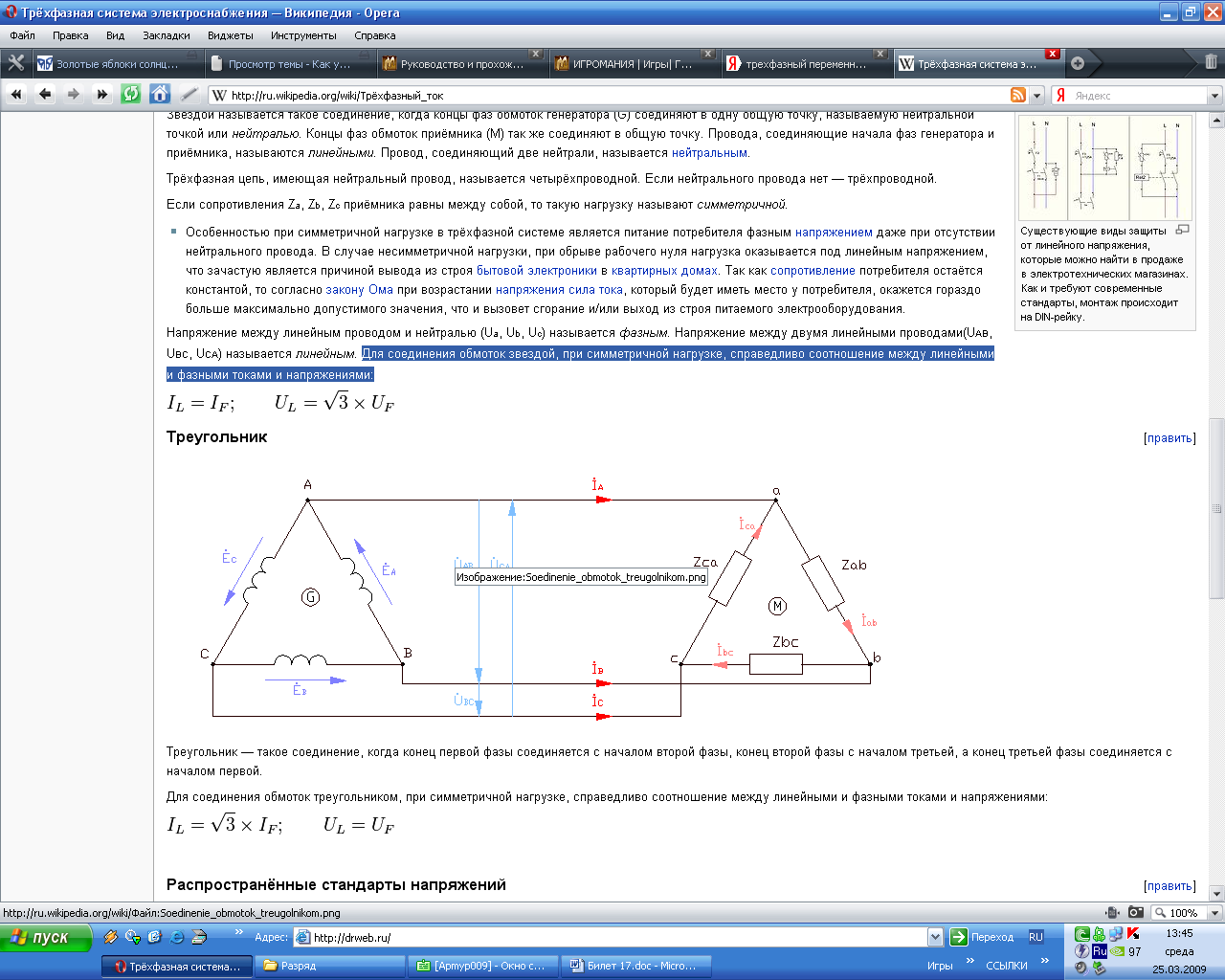Click the green Go arrow next to Переход

pos(958,937)
